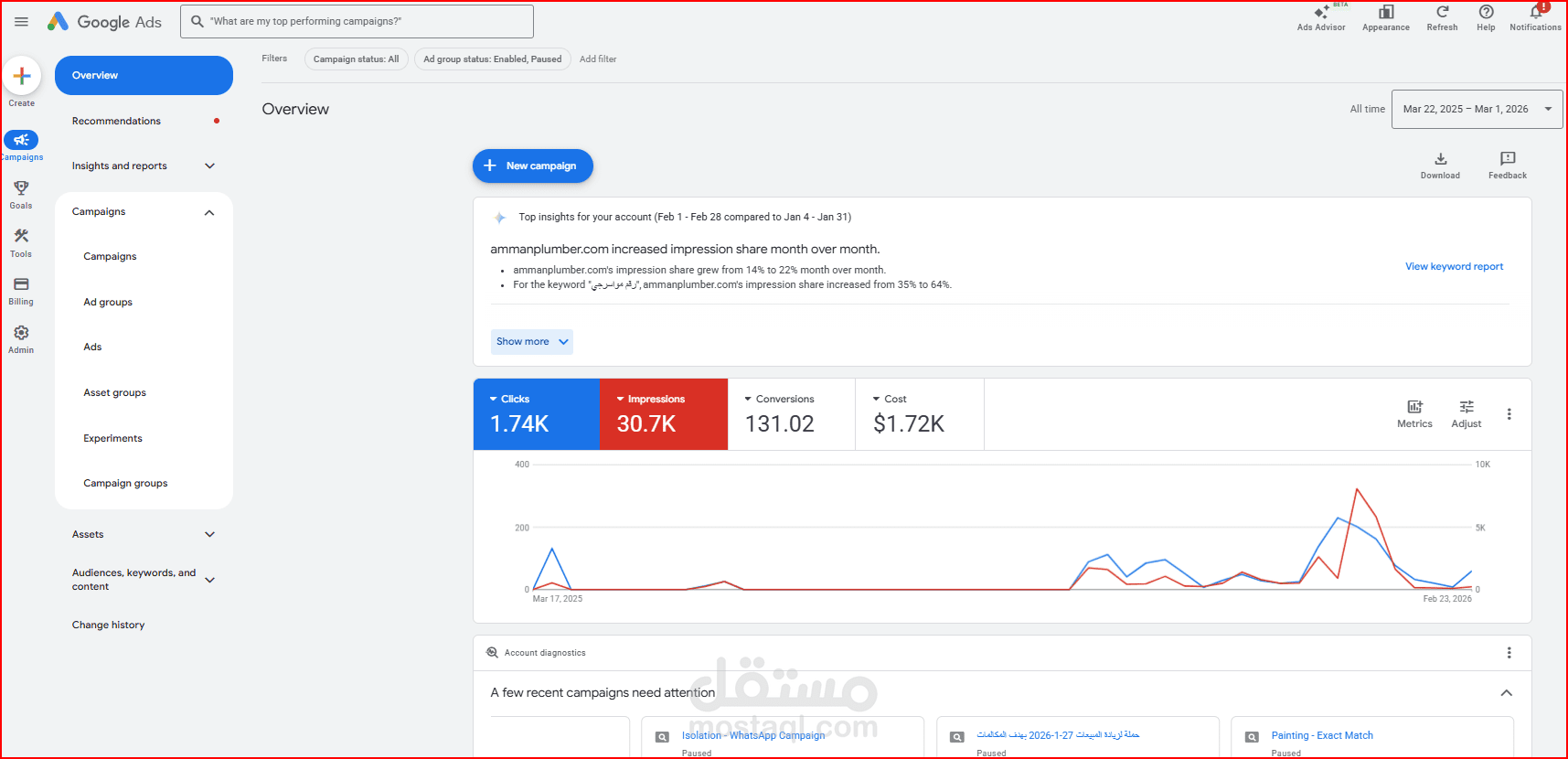
Task: Click the search magnifier in search bar
Action: [x=197, y=21]
